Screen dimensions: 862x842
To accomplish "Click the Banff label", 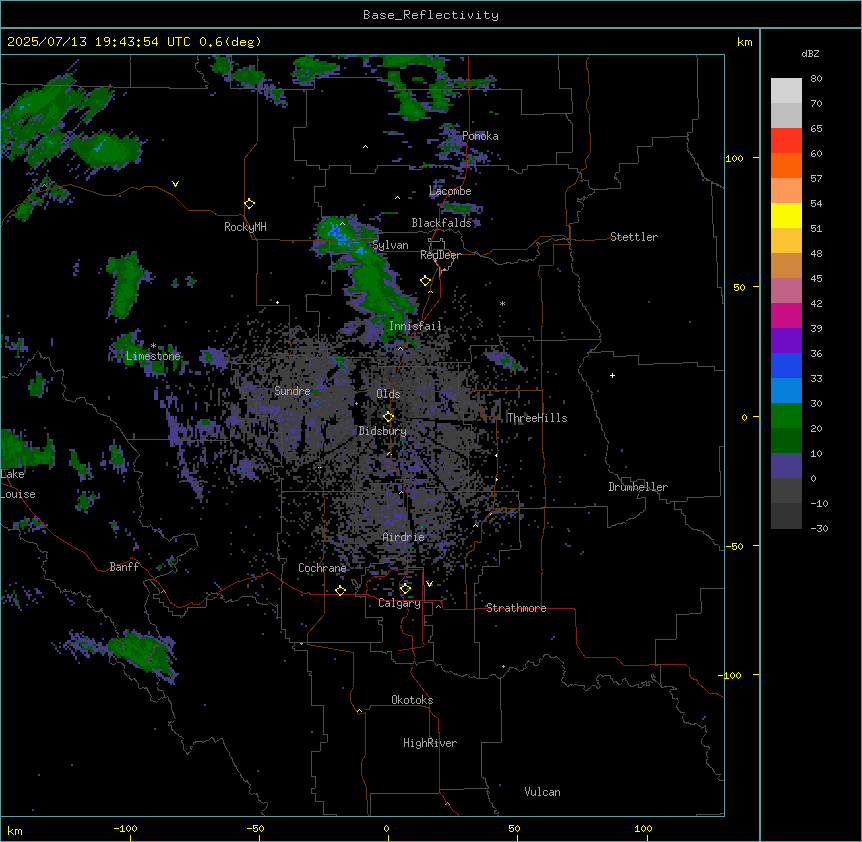I will (x=124, y=567).
